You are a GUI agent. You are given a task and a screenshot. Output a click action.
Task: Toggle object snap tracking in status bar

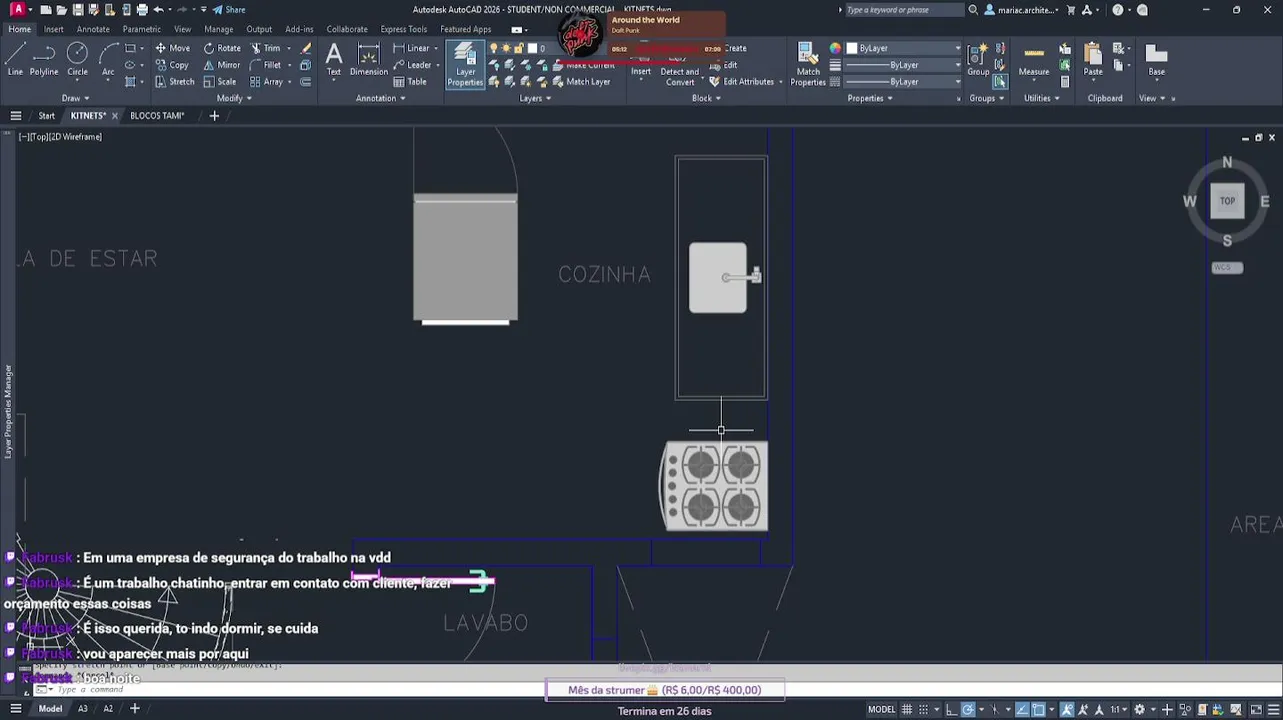tap(1021, 710)
